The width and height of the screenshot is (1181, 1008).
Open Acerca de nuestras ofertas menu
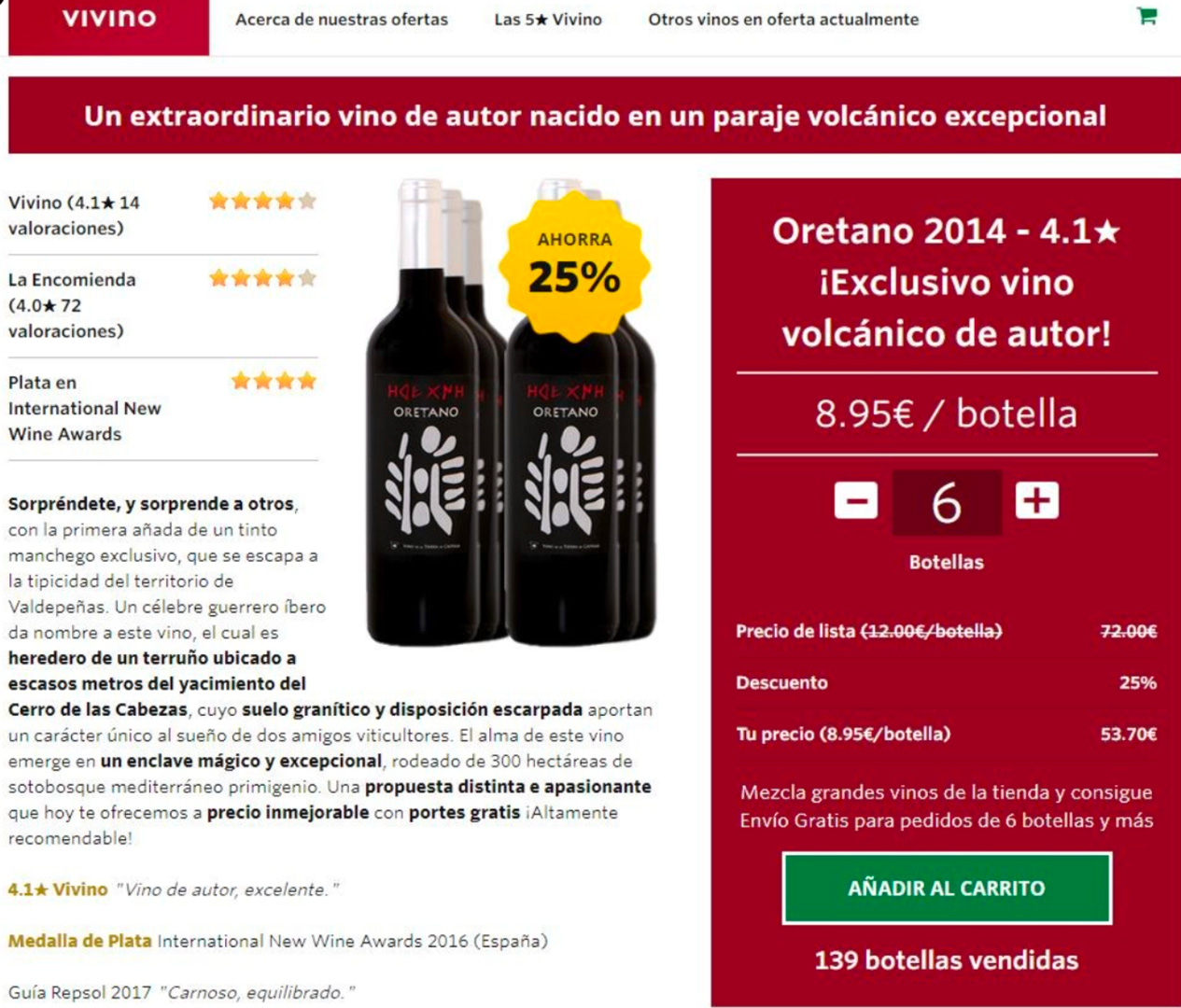pyautogui.click(x=342, y=20)
